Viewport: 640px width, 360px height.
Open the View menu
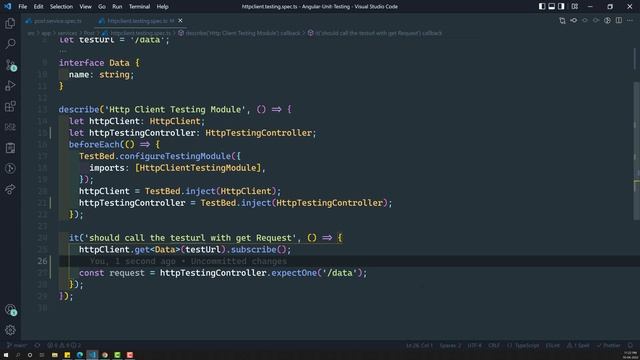(85, 7)
